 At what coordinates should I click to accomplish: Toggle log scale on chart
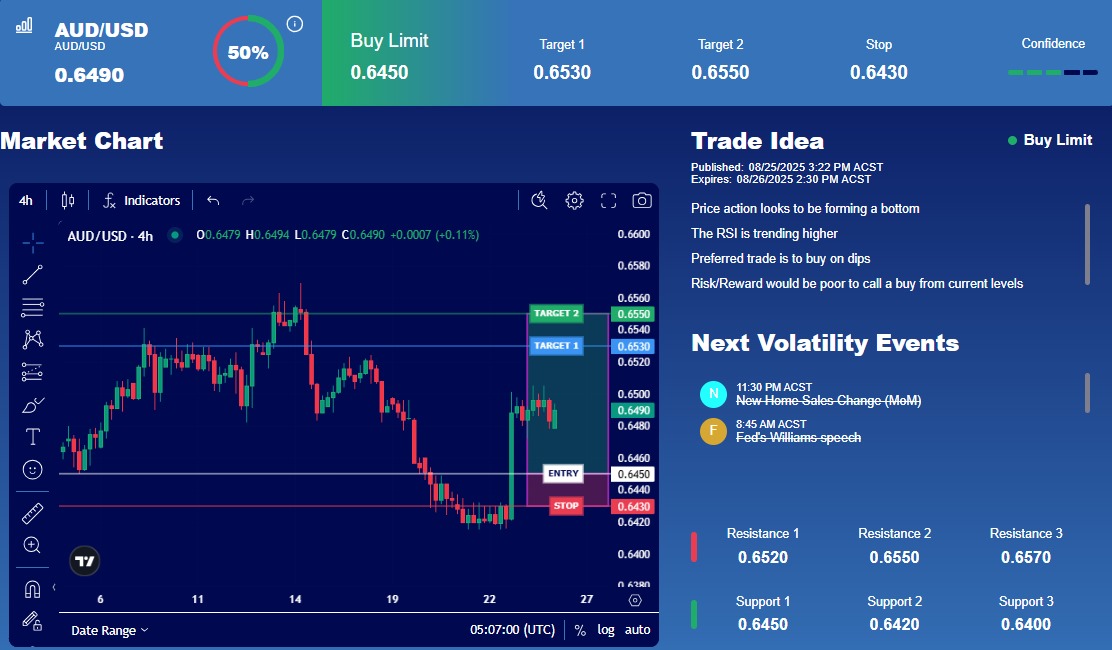(x=606, y=630)
